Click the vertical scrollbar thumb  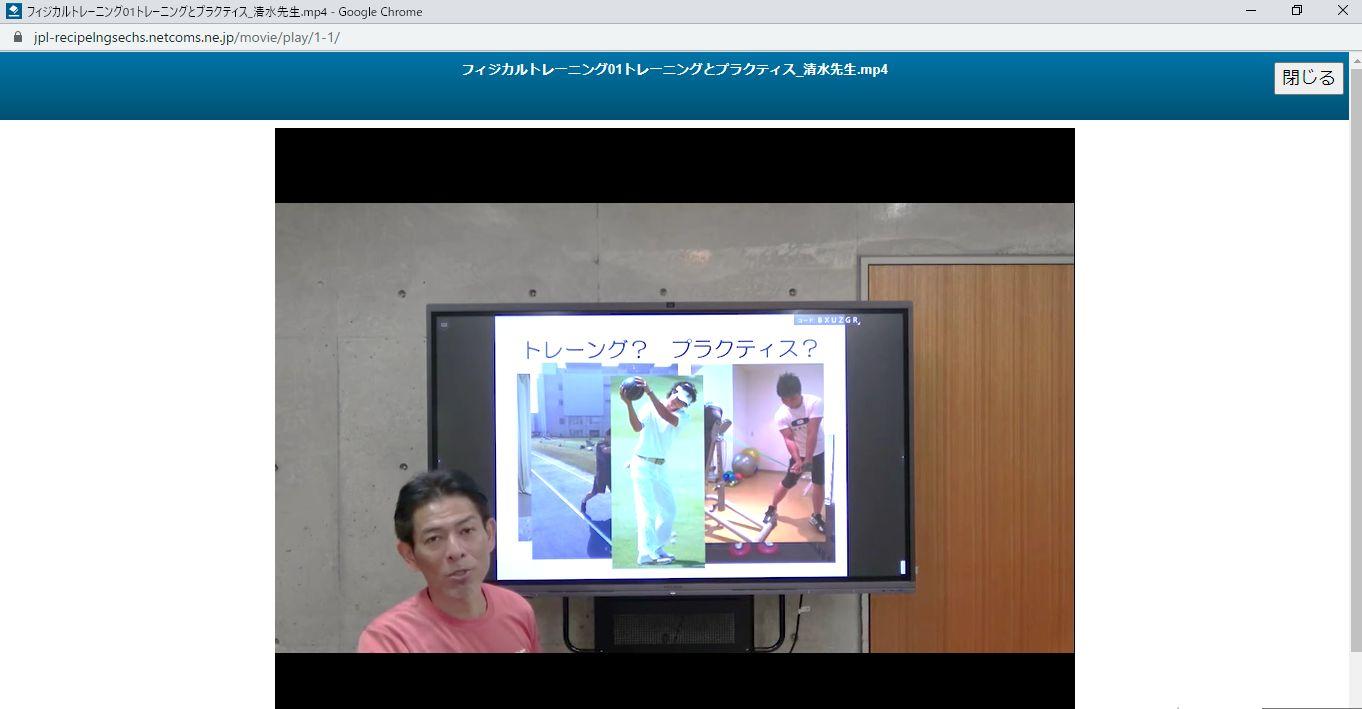point(1355,350)
